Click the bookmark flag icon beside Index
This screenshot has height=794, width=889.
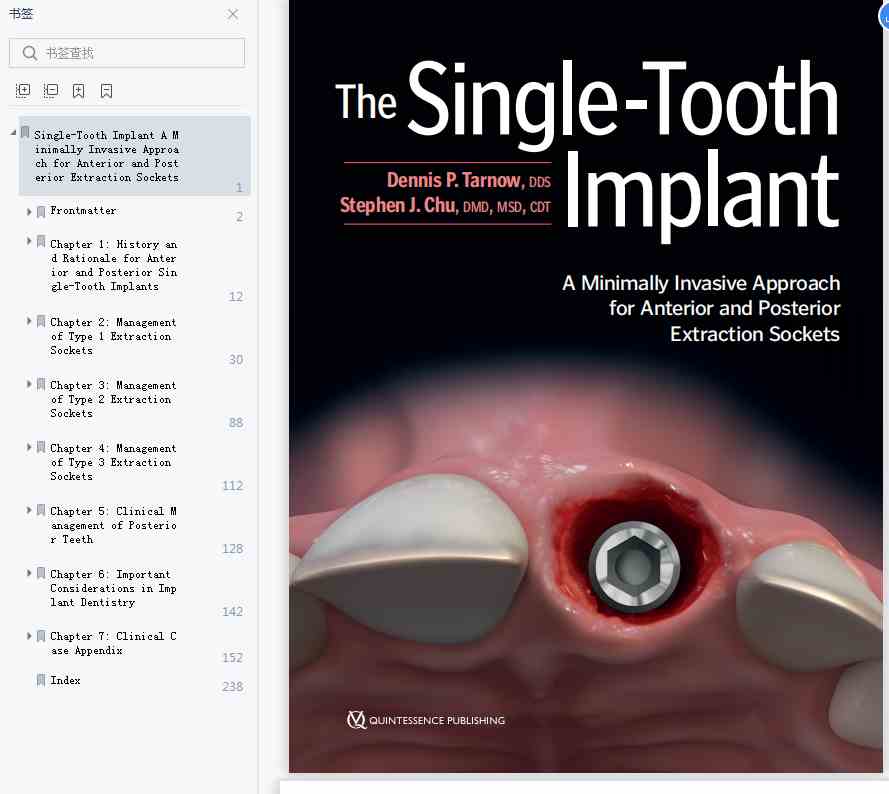[41, 680]
